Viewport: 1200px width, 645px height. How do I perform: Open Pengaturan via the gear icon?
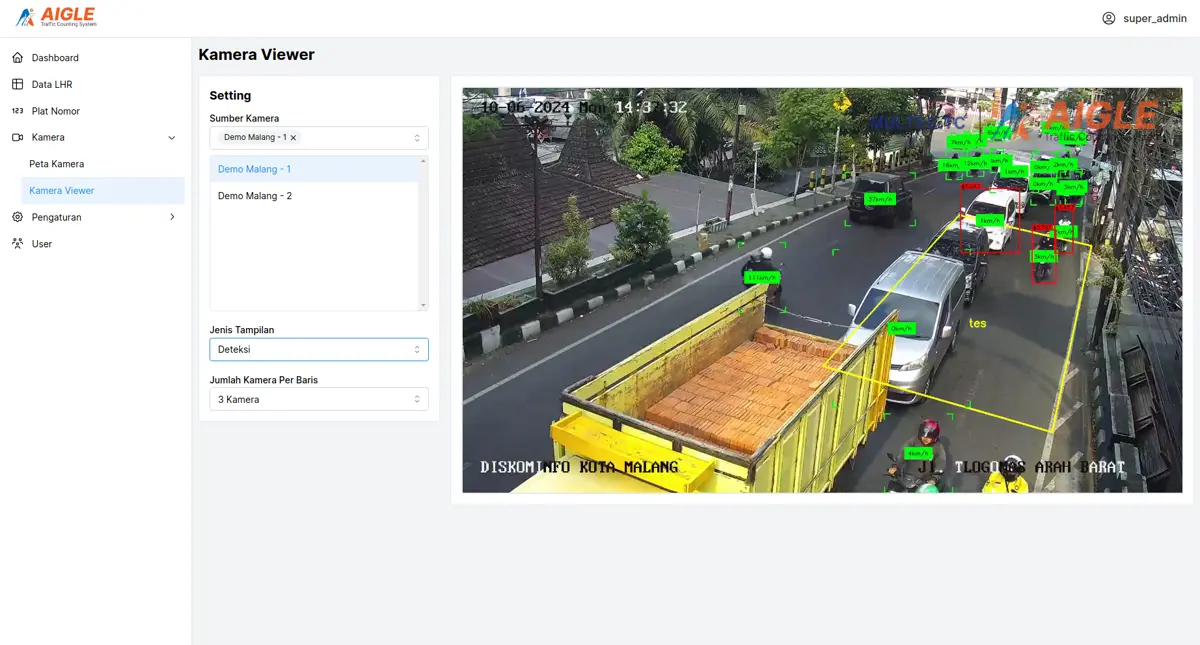click(x=17, y=217)
